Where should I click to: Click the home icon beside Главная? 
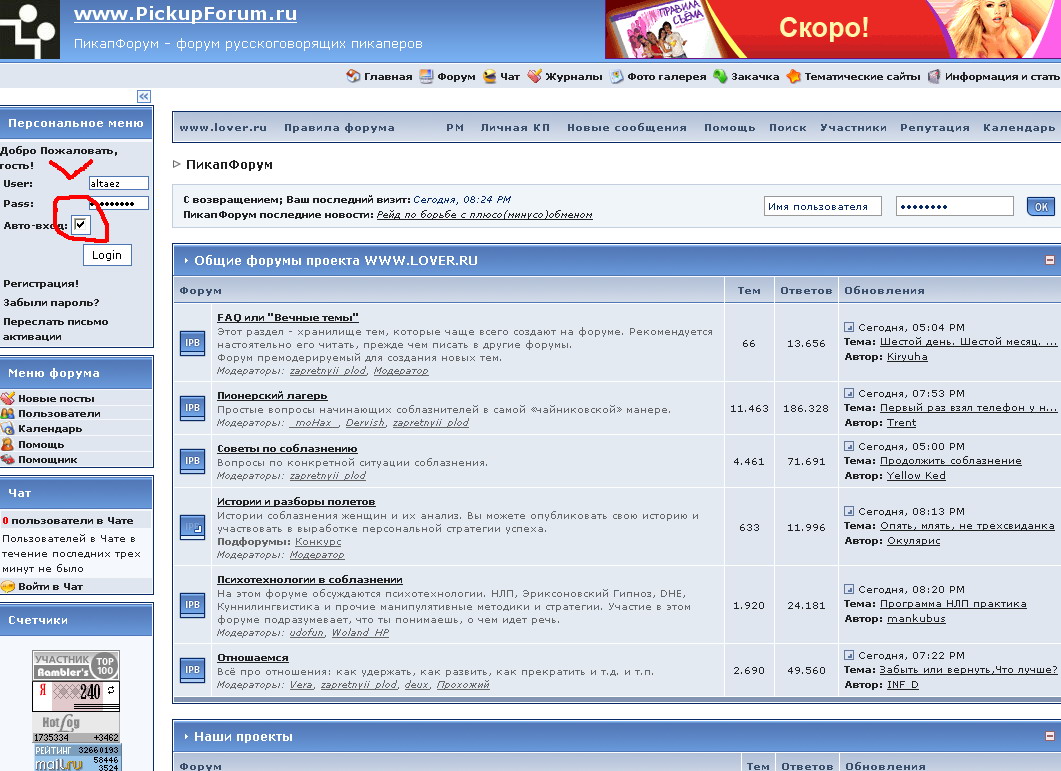353,76
